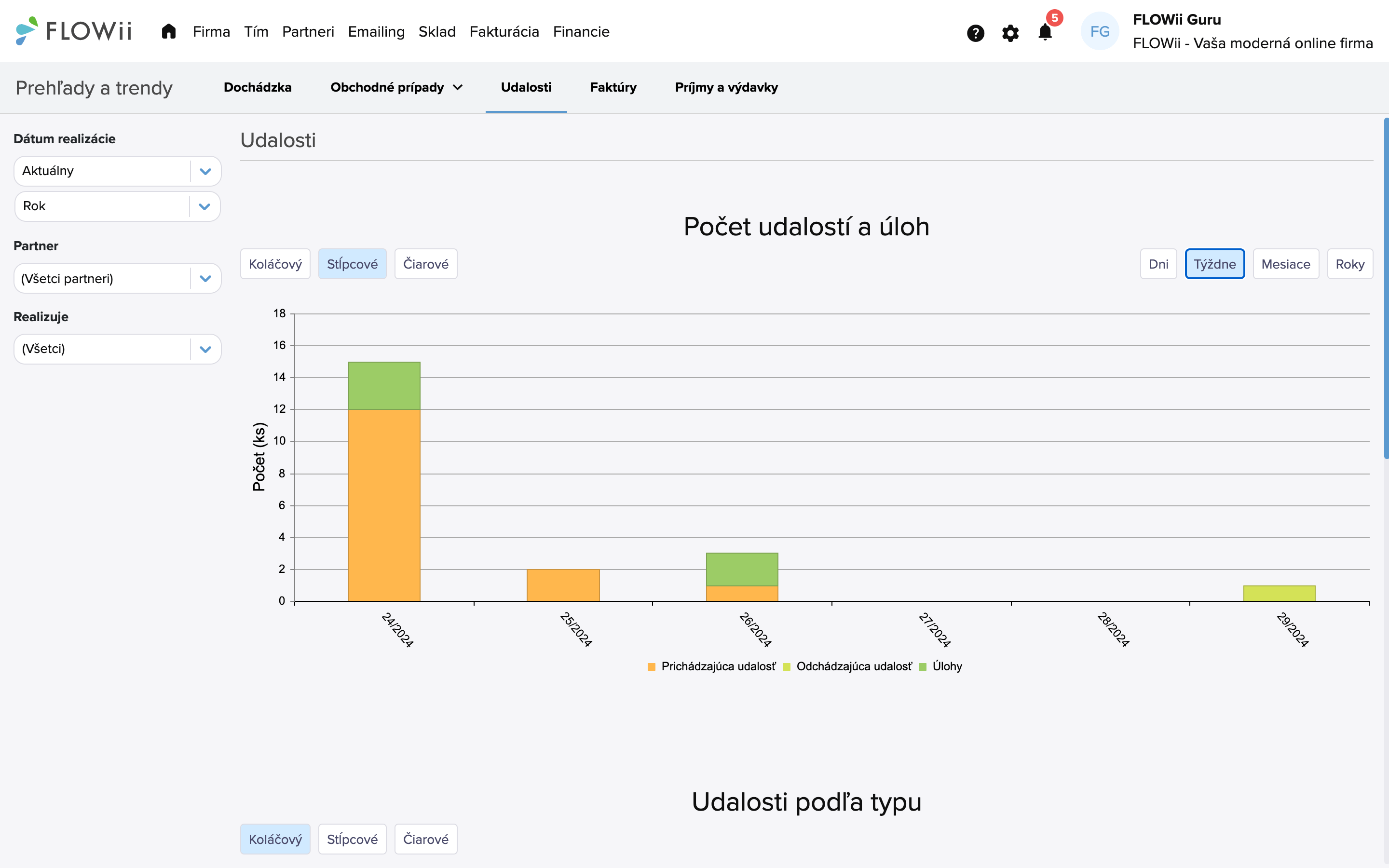Click green Úlohy segment for week 24/2024
This screenshot has height=868, width=1389.
384,385
